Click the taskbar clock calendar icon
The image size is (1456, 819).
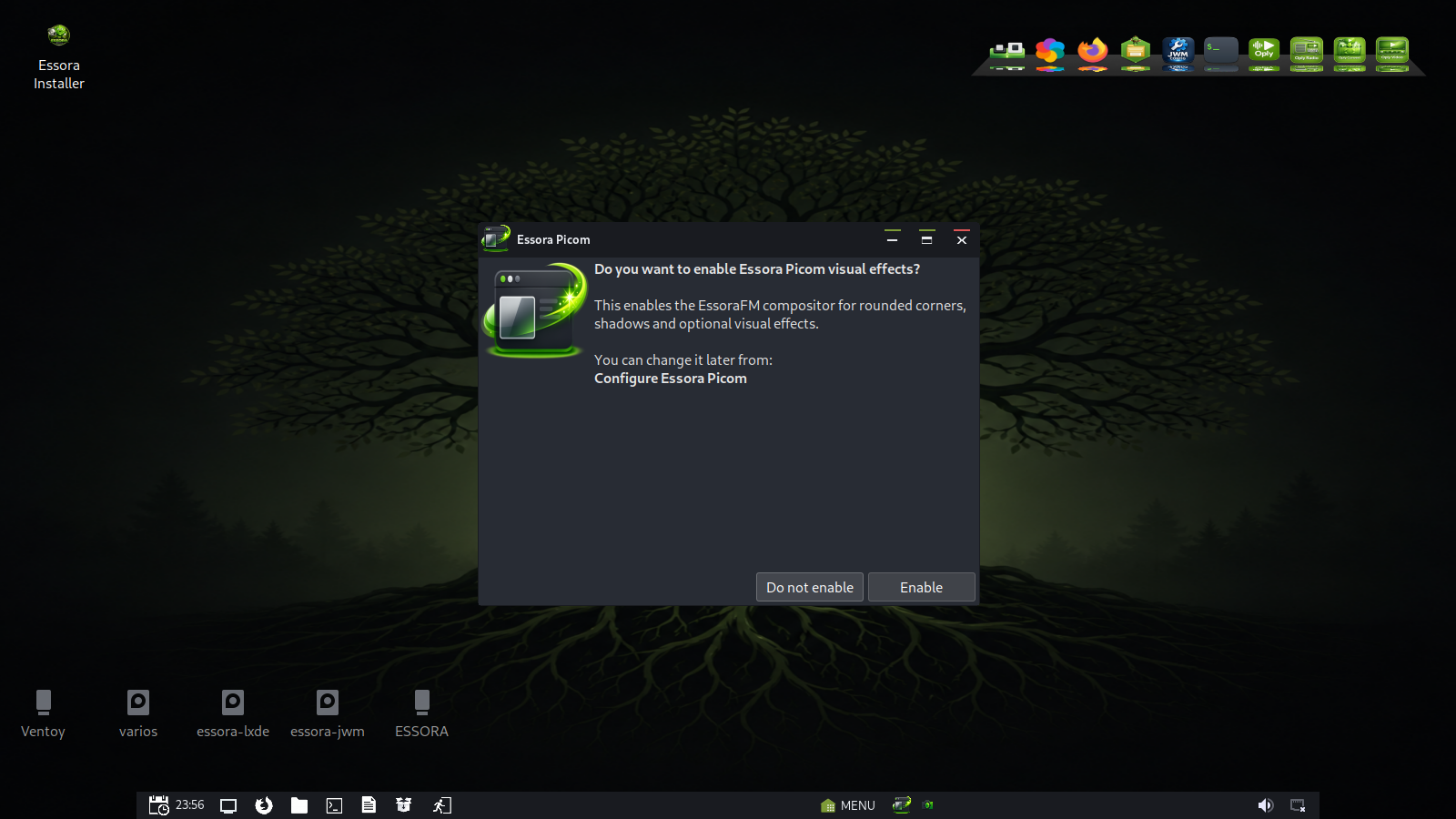coord(158,805)
